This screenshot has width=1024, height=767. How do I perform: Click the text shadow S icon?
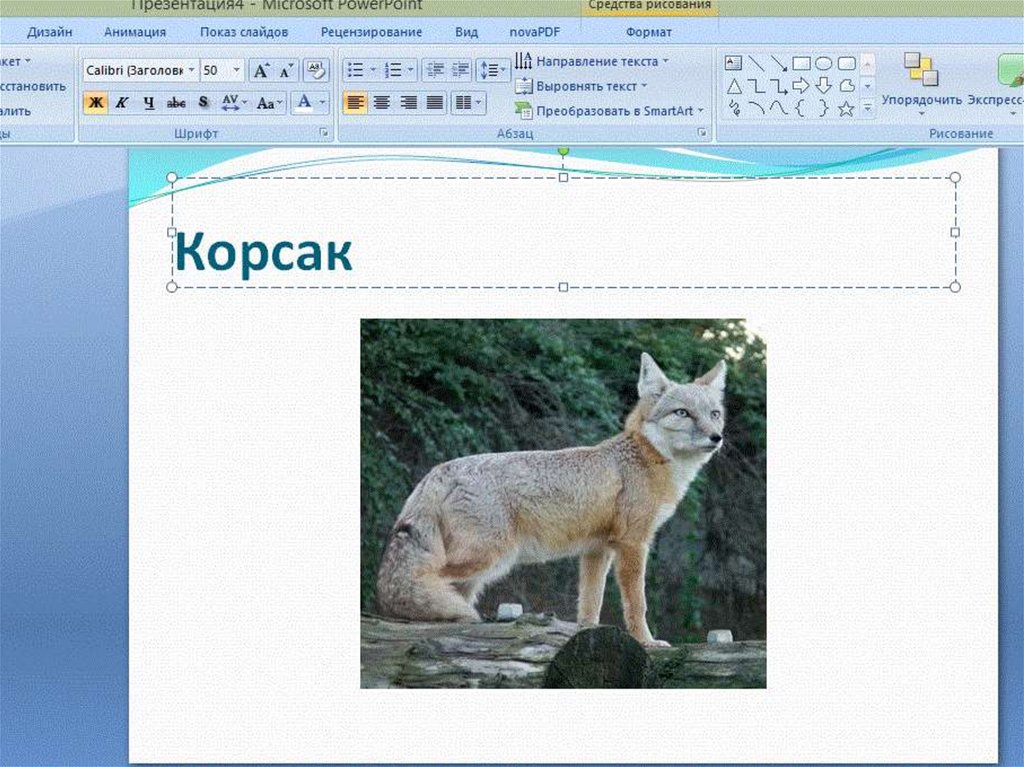point(203,103)
